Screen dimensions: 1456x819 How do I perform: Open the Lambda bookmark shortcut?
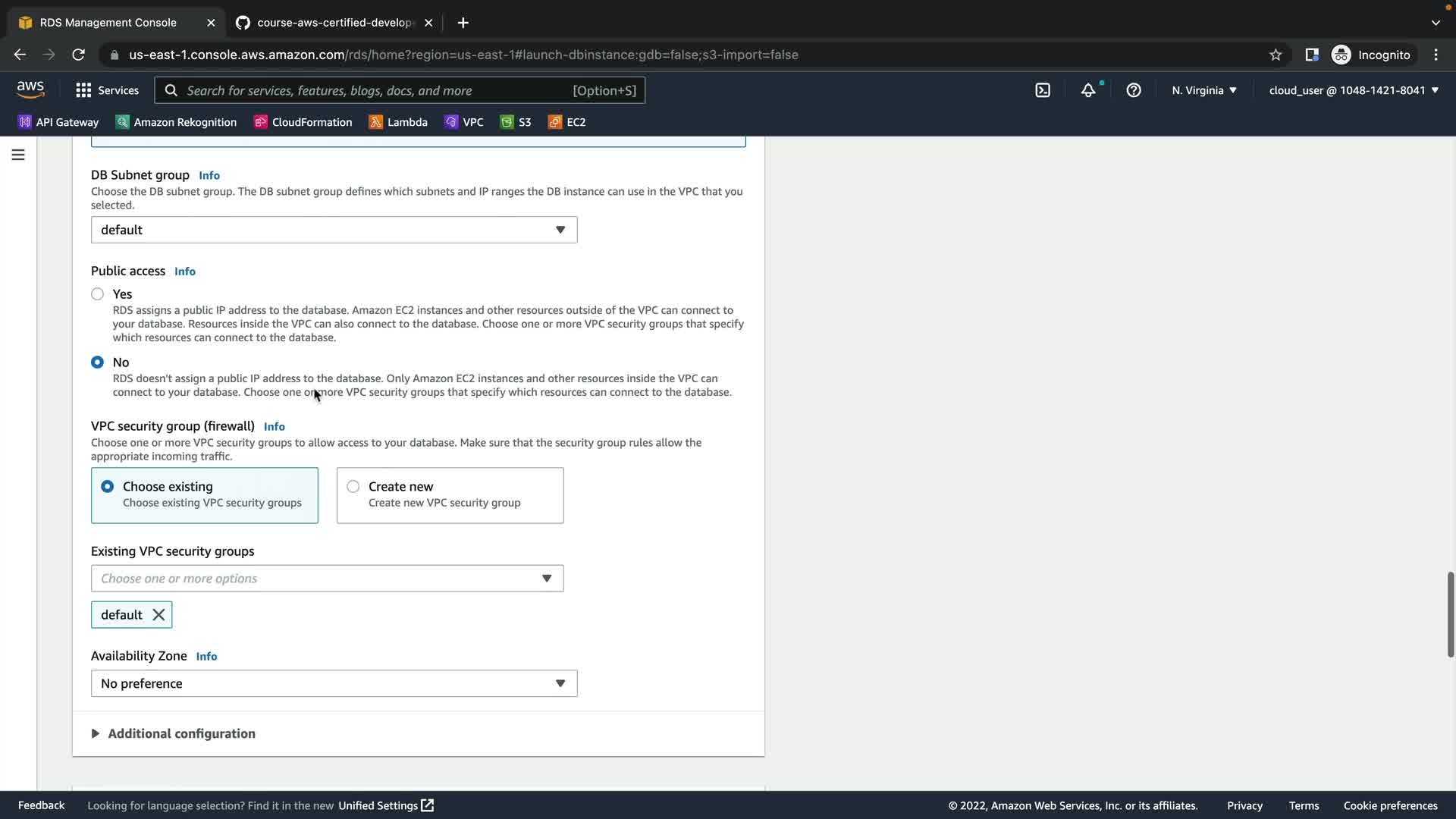click(398, 122)
